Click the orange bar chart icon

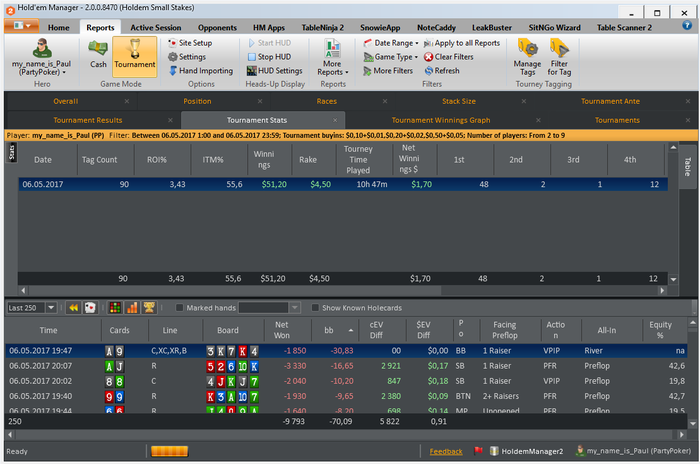(x=132, y=308)
